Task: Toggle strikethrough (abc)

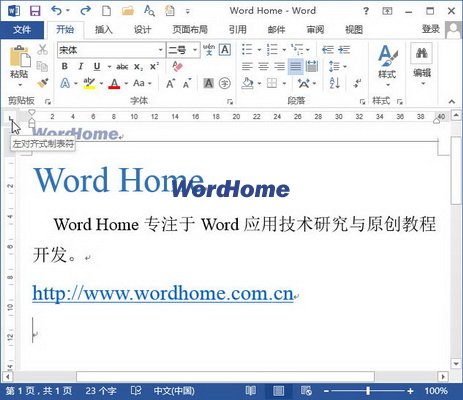Action: click(x=122, y=67)
